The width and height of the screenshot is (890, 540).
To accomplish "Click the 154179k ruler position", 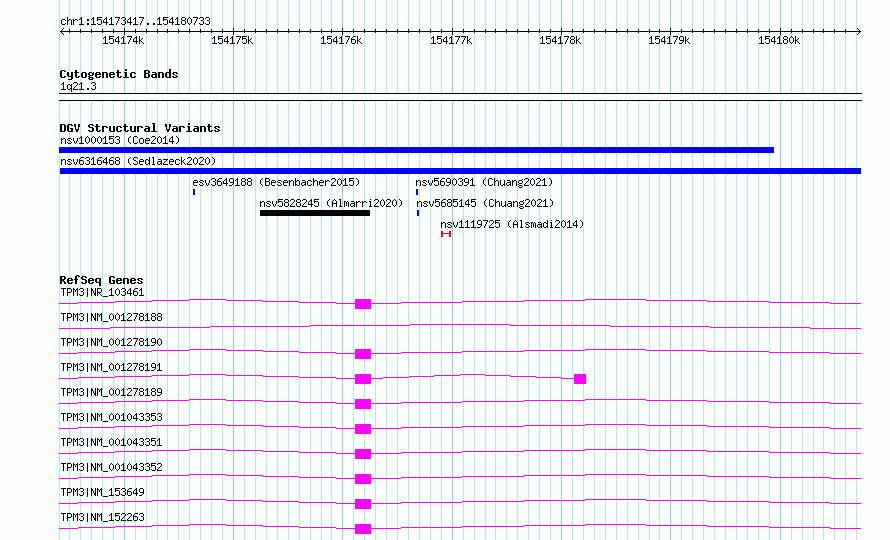I will coord(669,40).
